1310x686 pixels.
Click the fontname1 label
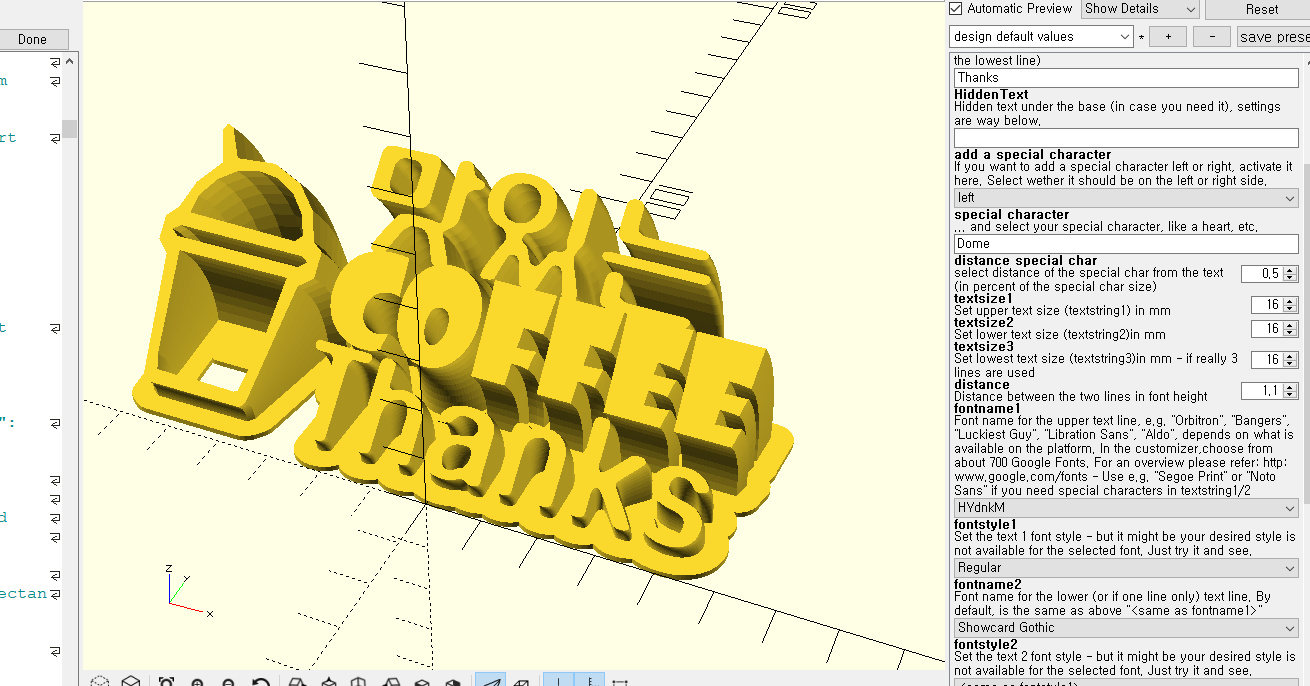pos(987,409)
